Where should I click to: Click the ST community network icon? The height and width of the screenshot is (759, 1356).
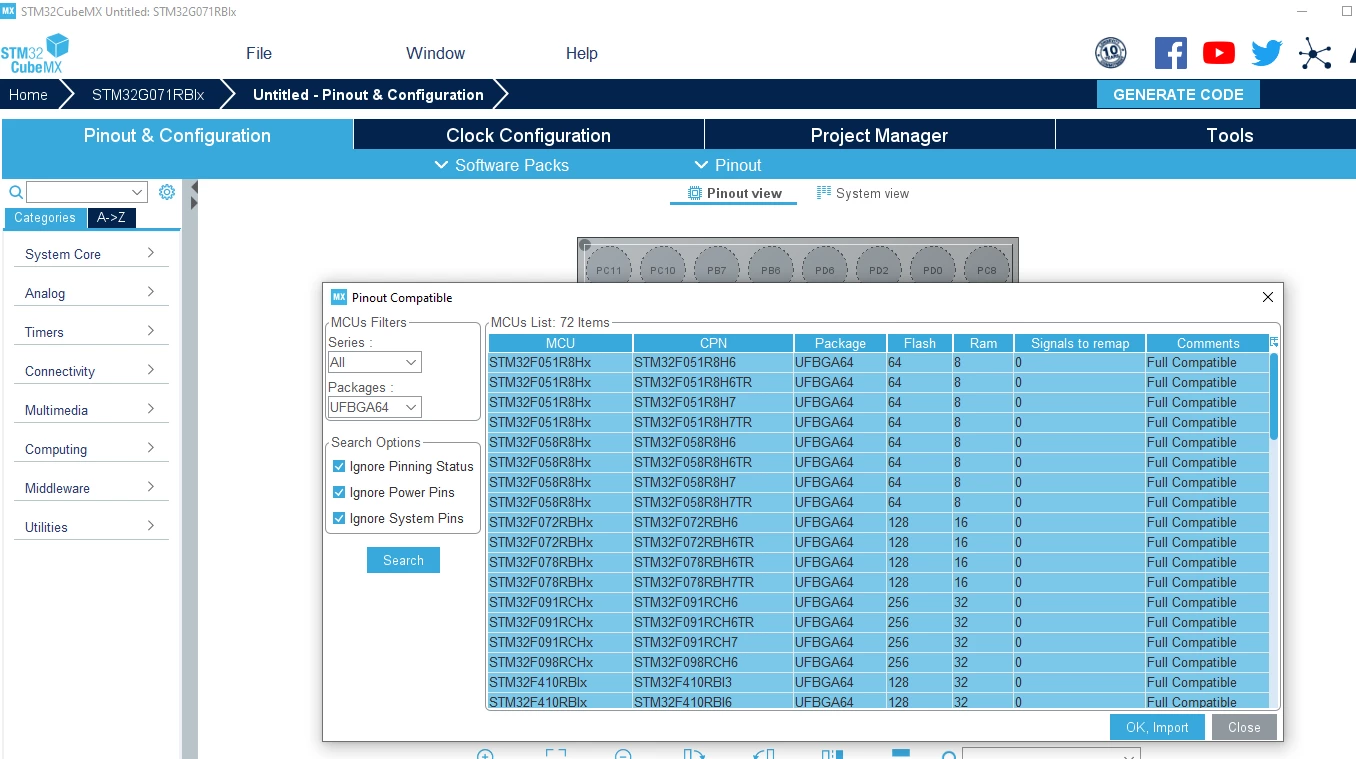pyautogui.click(x=1315, y=53)
